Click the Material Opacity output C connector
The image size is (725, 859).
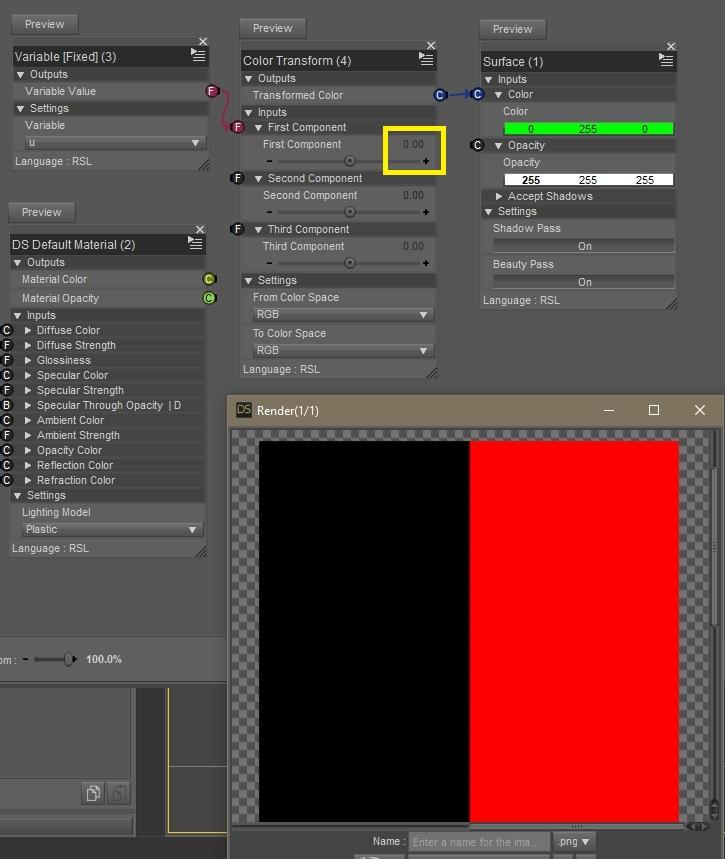(209, 298)
